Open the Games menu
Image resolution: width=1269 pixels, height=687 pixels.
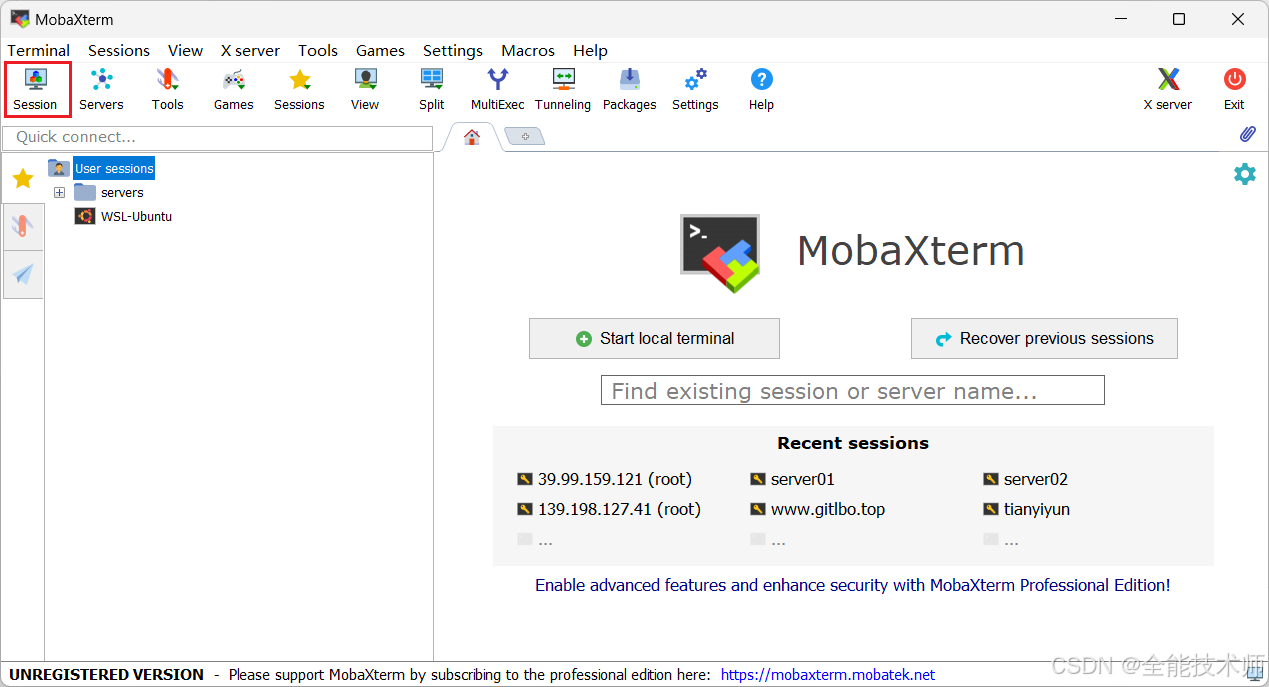pos(380,50)
